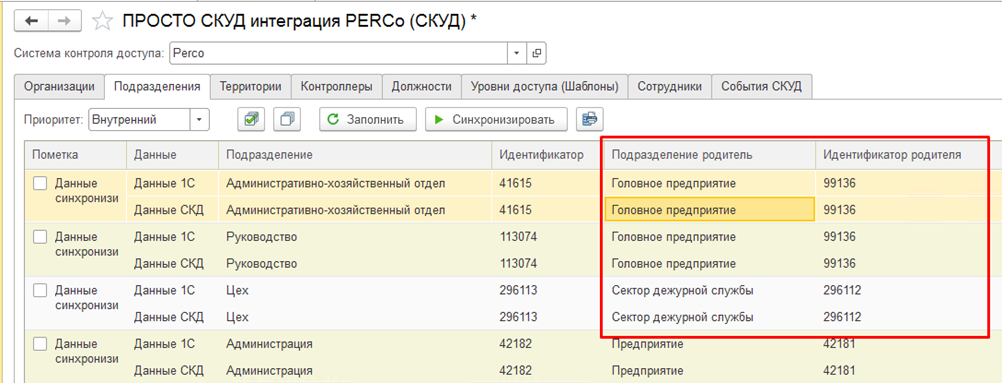Select Администрация cell in the Данные 1С row

point(355,344)
